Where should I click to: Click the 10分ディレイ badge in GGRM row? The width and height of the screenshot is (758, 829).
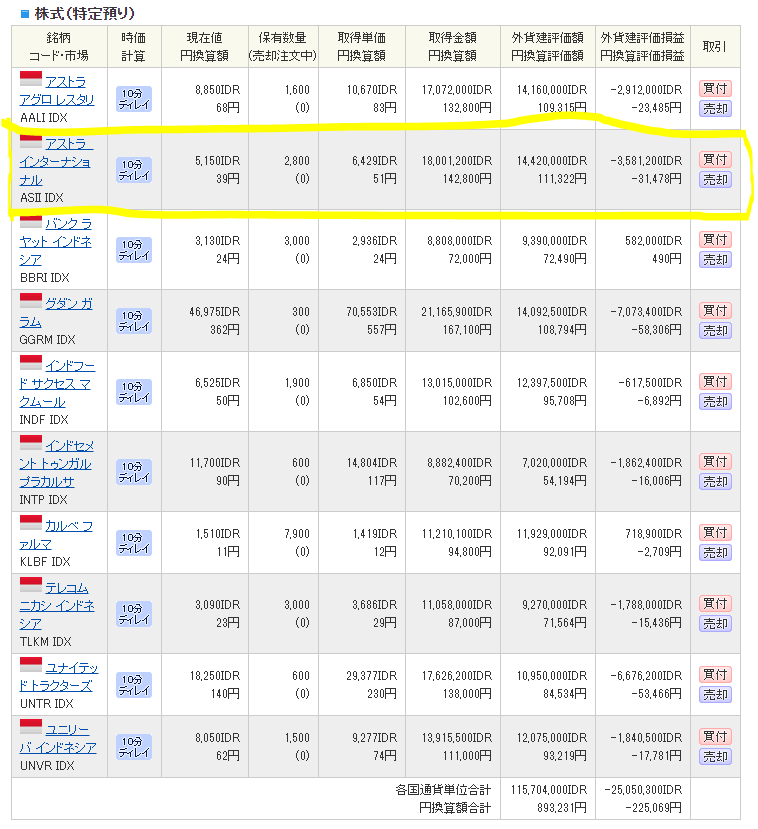tap(134, 321)
